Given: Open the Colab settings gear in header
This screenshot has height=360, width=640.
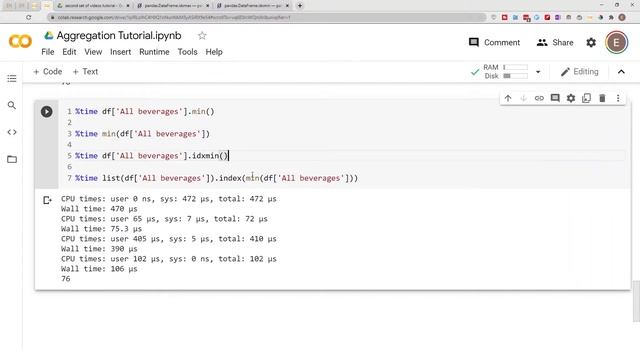Looking at the screenshot, I should point(591,42).
